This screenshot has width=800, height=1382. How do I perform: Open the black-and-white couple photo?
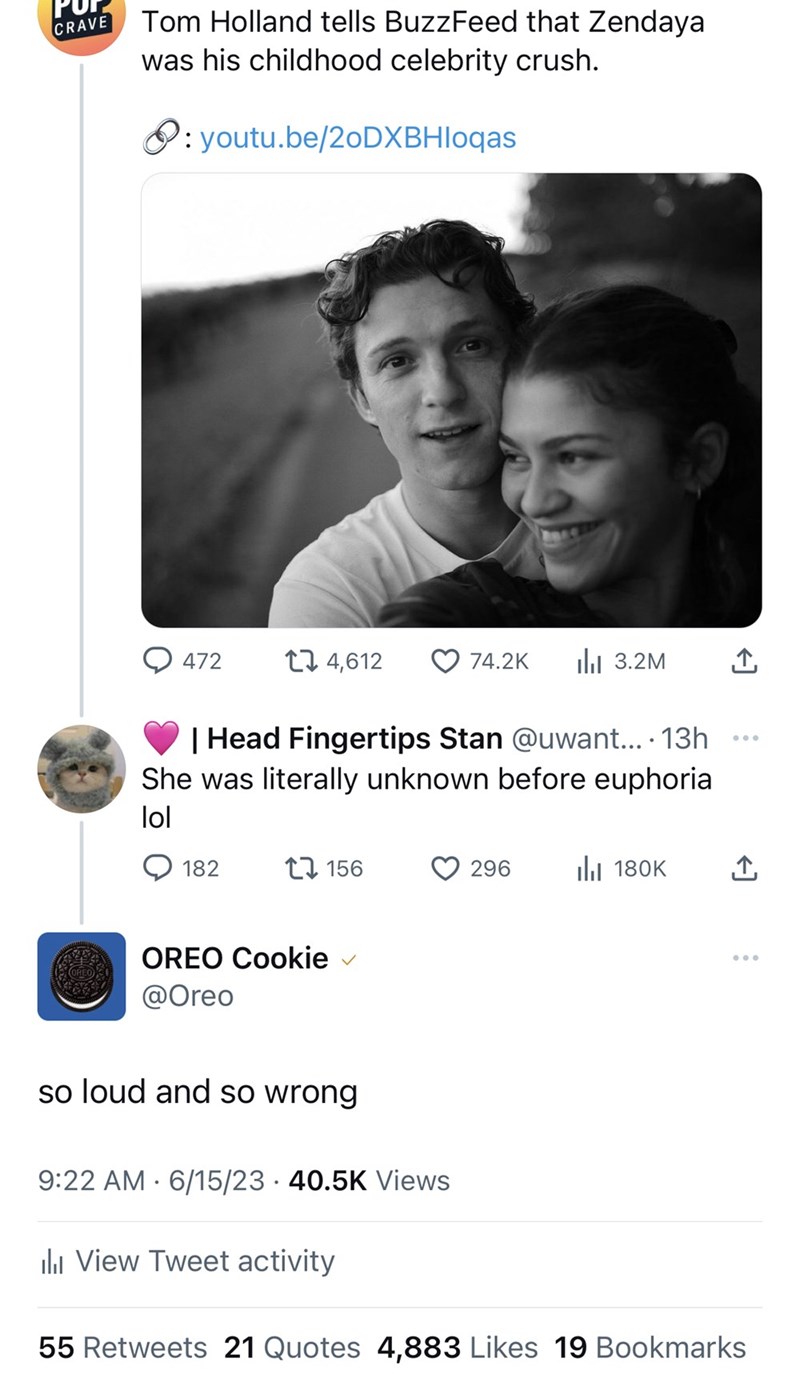point(451,400)
